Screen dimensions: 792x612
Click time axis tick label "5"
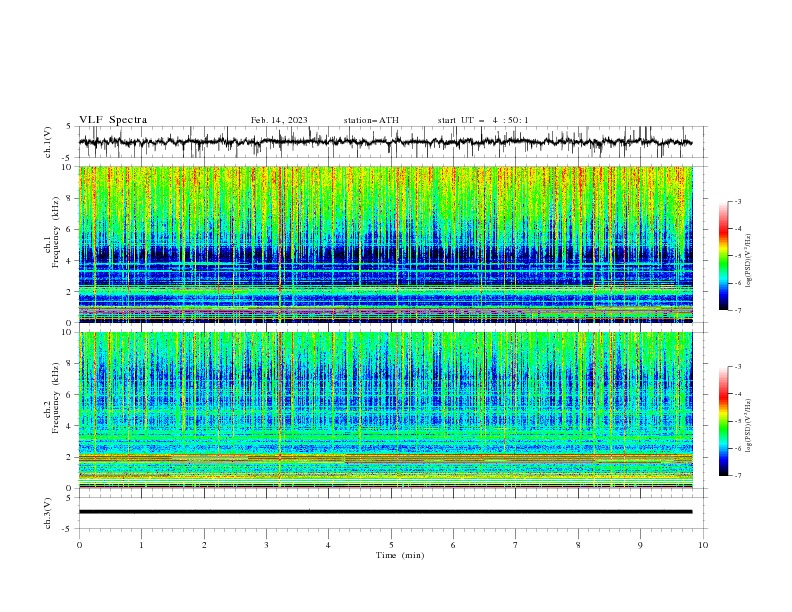391,545
